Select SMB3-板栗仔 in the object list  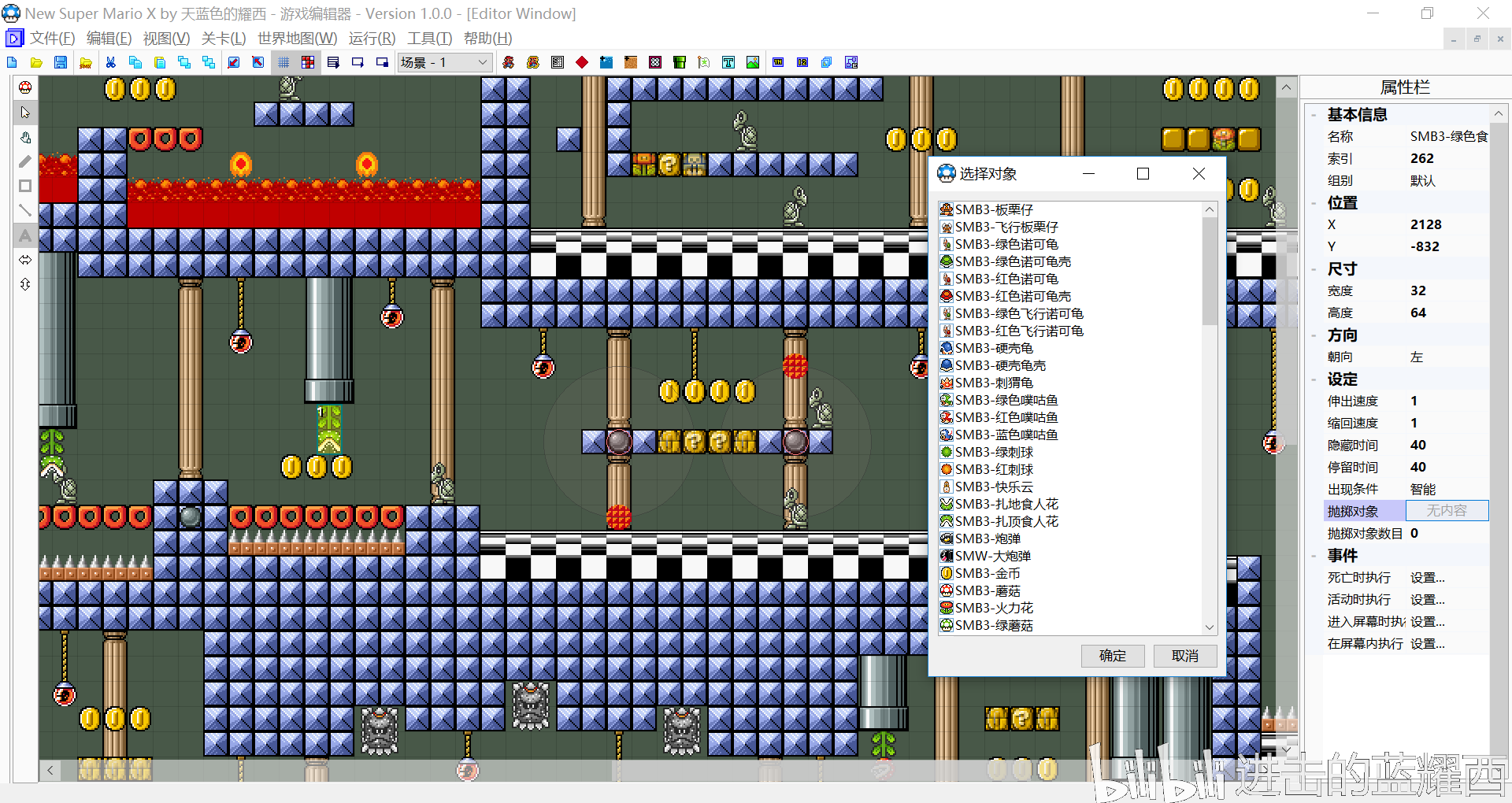(993, 209)
